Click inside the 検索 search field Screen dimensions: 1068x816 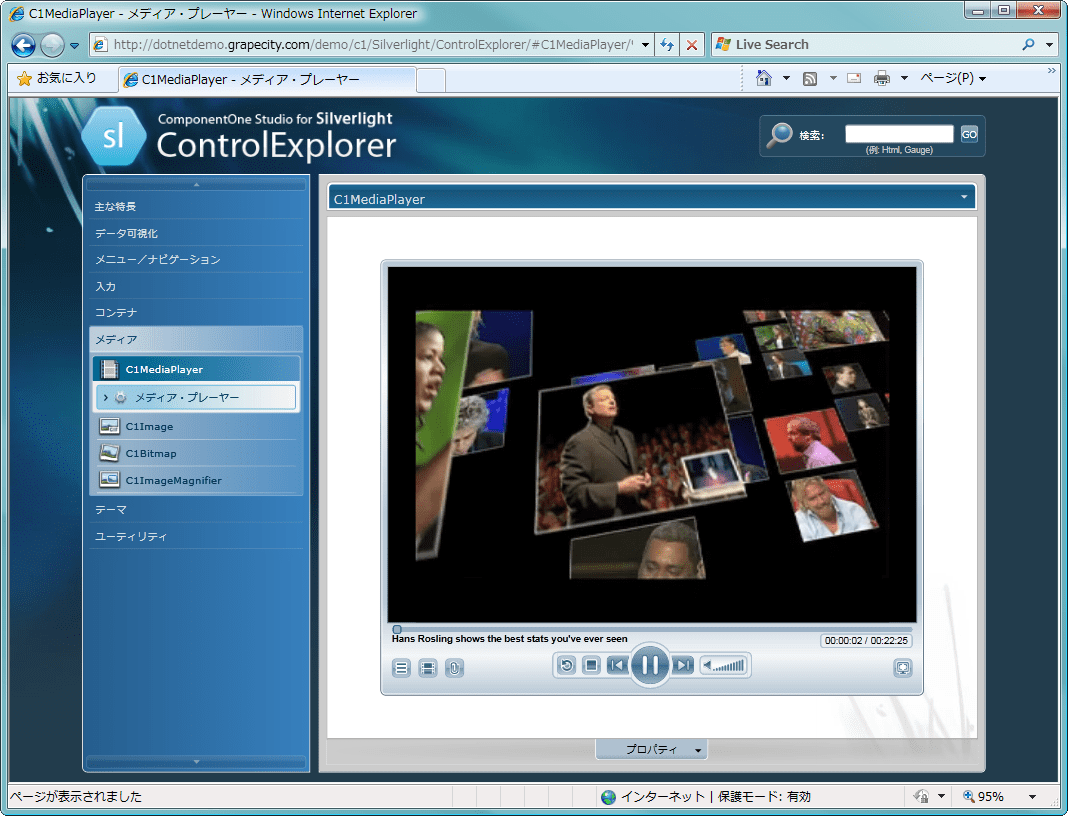898,132
